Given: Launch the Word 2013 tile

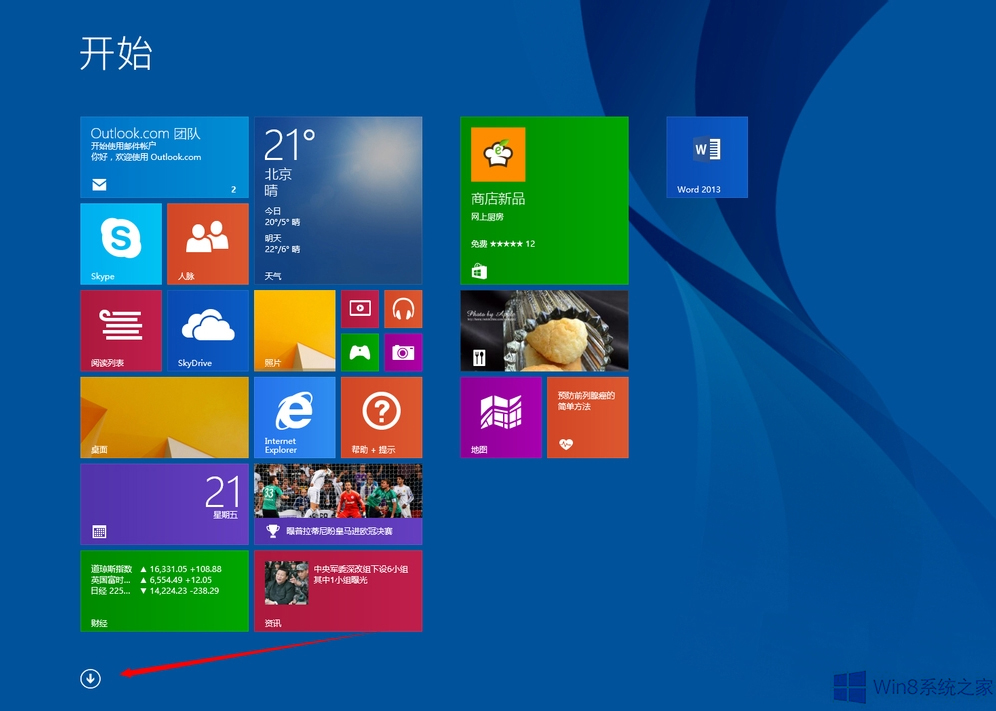Looking at the screenshot, I should click(707, 157).
